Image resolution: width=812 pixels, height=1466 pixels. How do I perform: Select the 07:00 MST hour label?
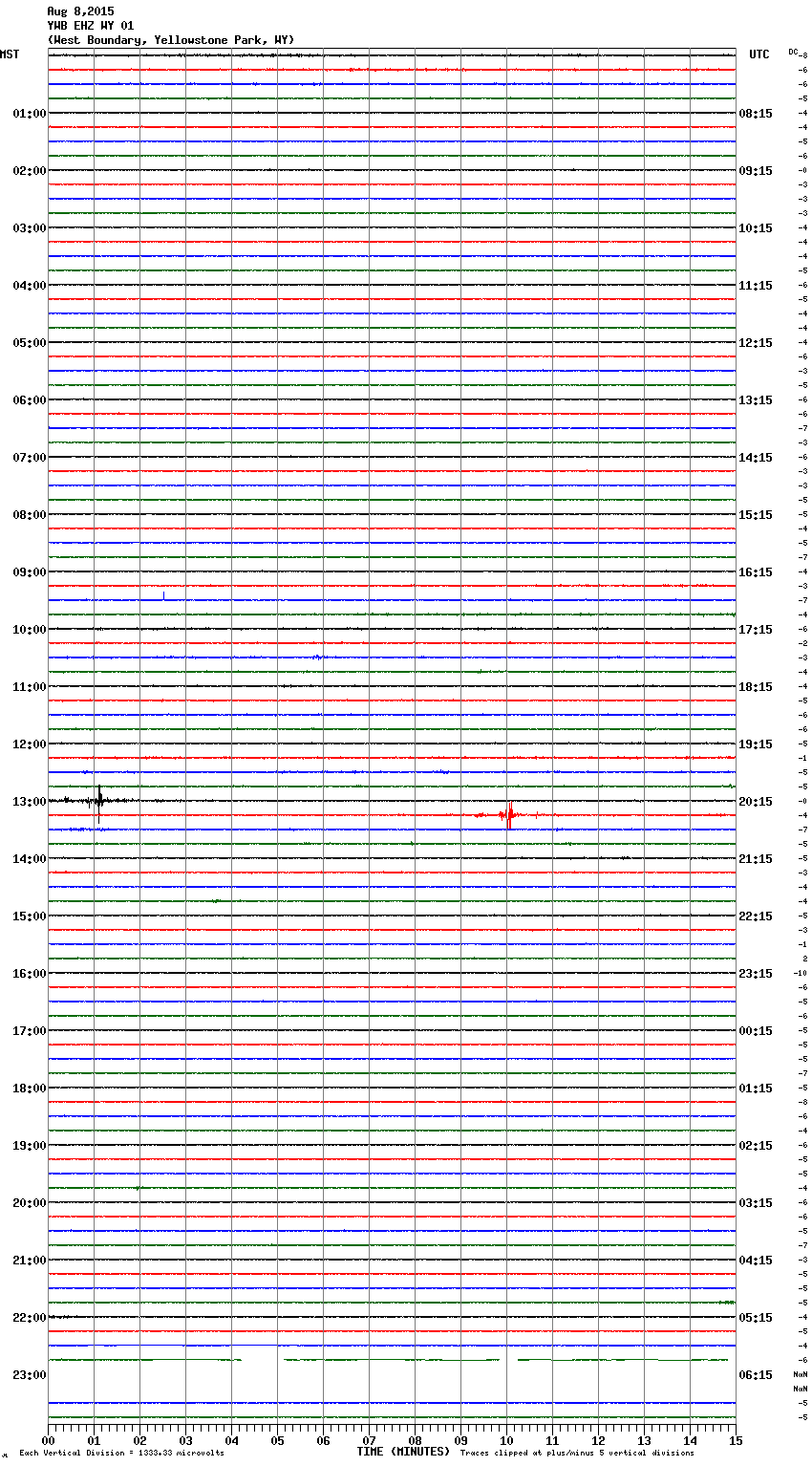coord(30,458)
